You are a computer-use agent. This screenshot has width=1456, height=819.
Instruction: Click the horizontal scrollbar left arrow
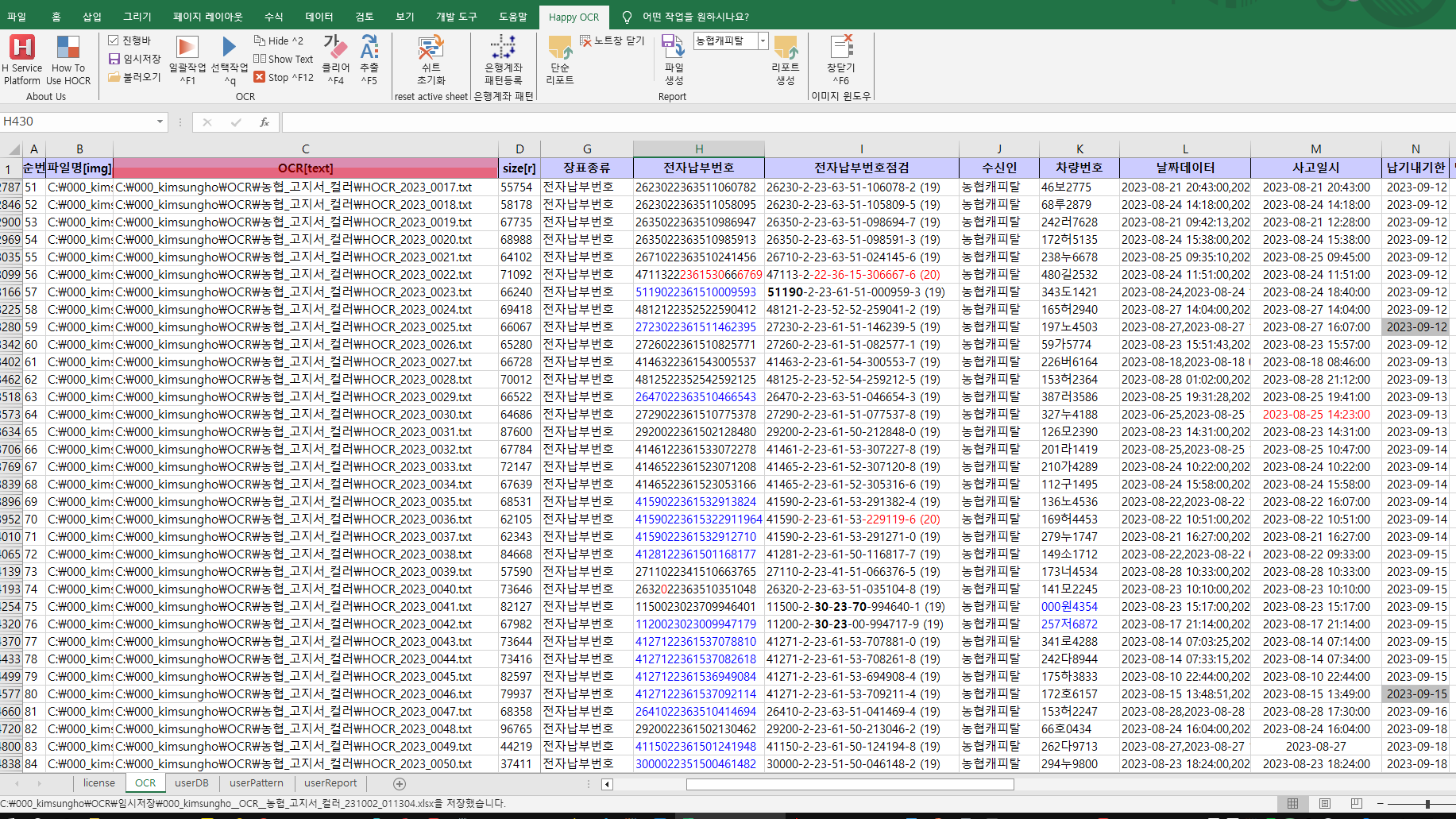pyautogui.click(x=607, y=784)
